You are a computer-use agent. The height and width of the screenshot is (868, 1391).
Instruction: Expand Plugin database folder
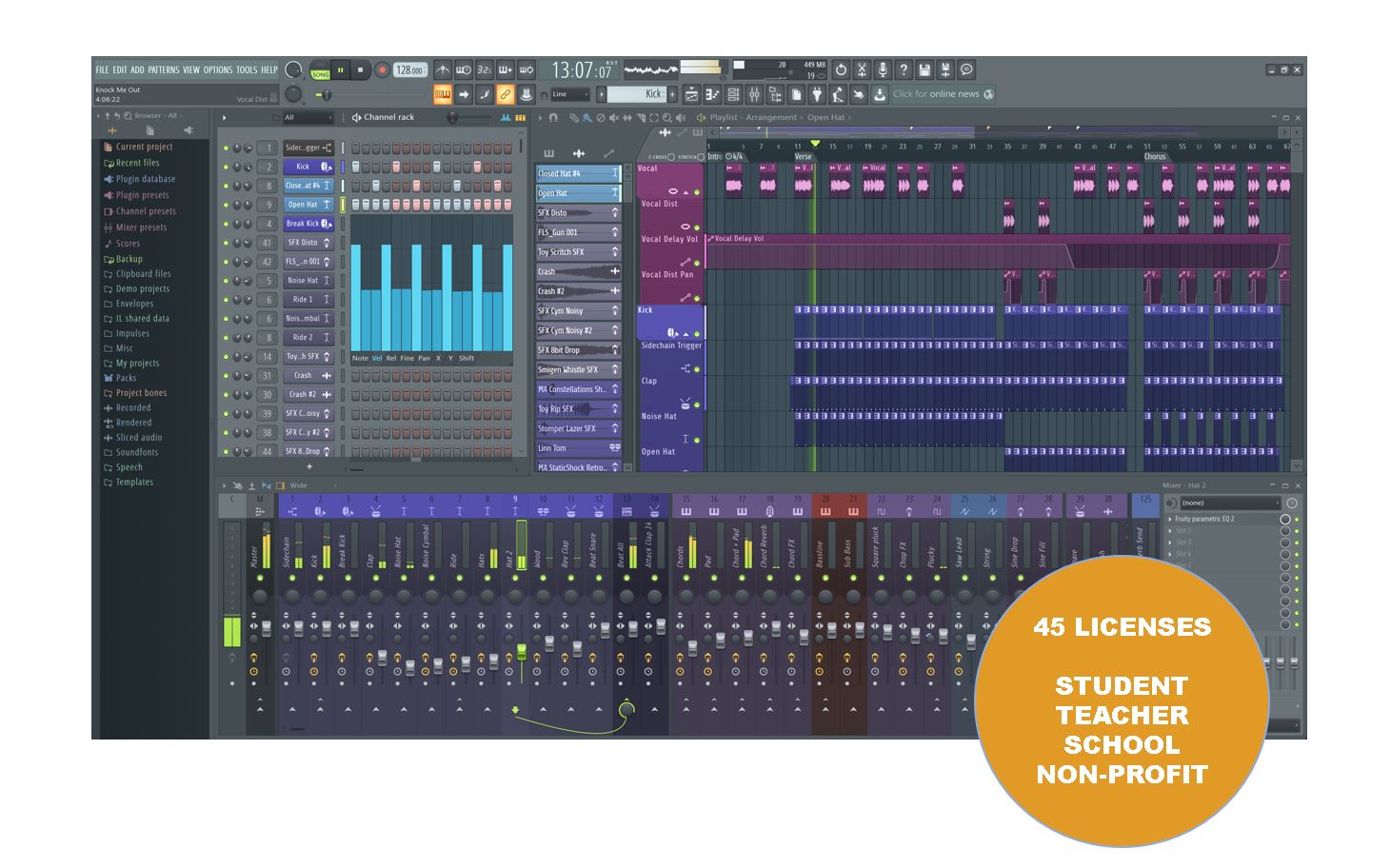(x=139, y=179)
